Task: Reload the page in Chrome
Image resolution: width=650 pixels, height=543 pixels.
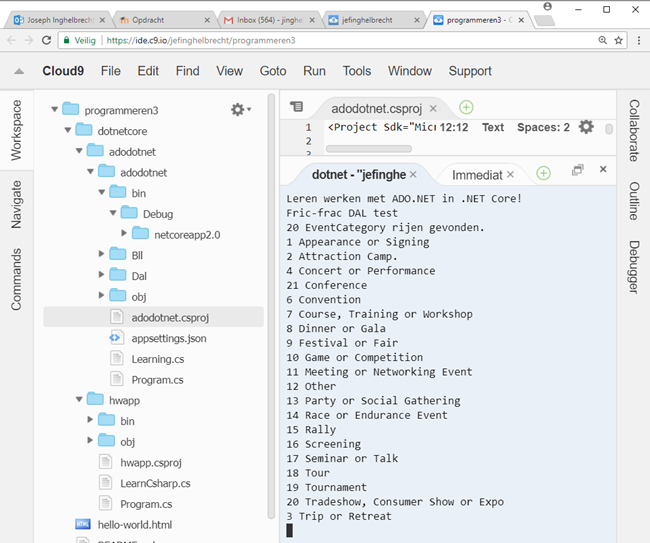Action: tap(46, 40)
